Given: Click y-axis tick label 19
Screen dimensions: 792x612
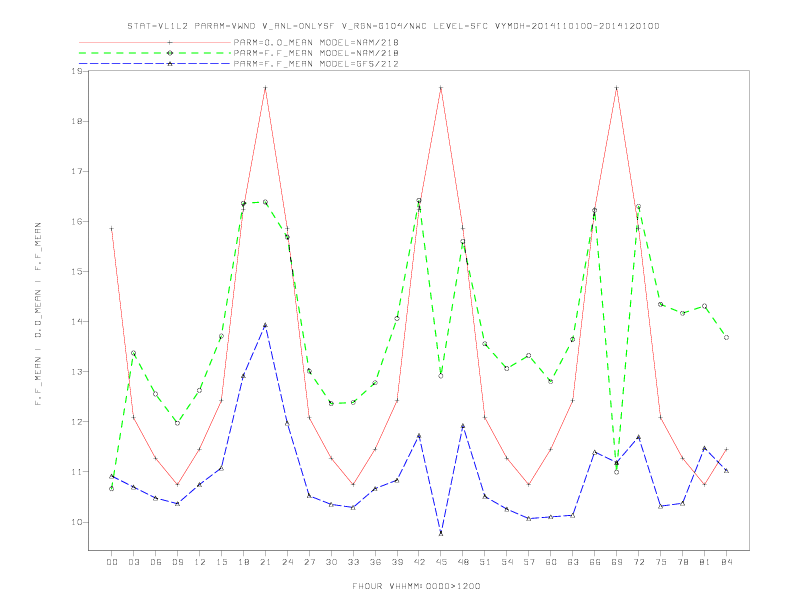Looking at the screenshot, I should point(77,71).
